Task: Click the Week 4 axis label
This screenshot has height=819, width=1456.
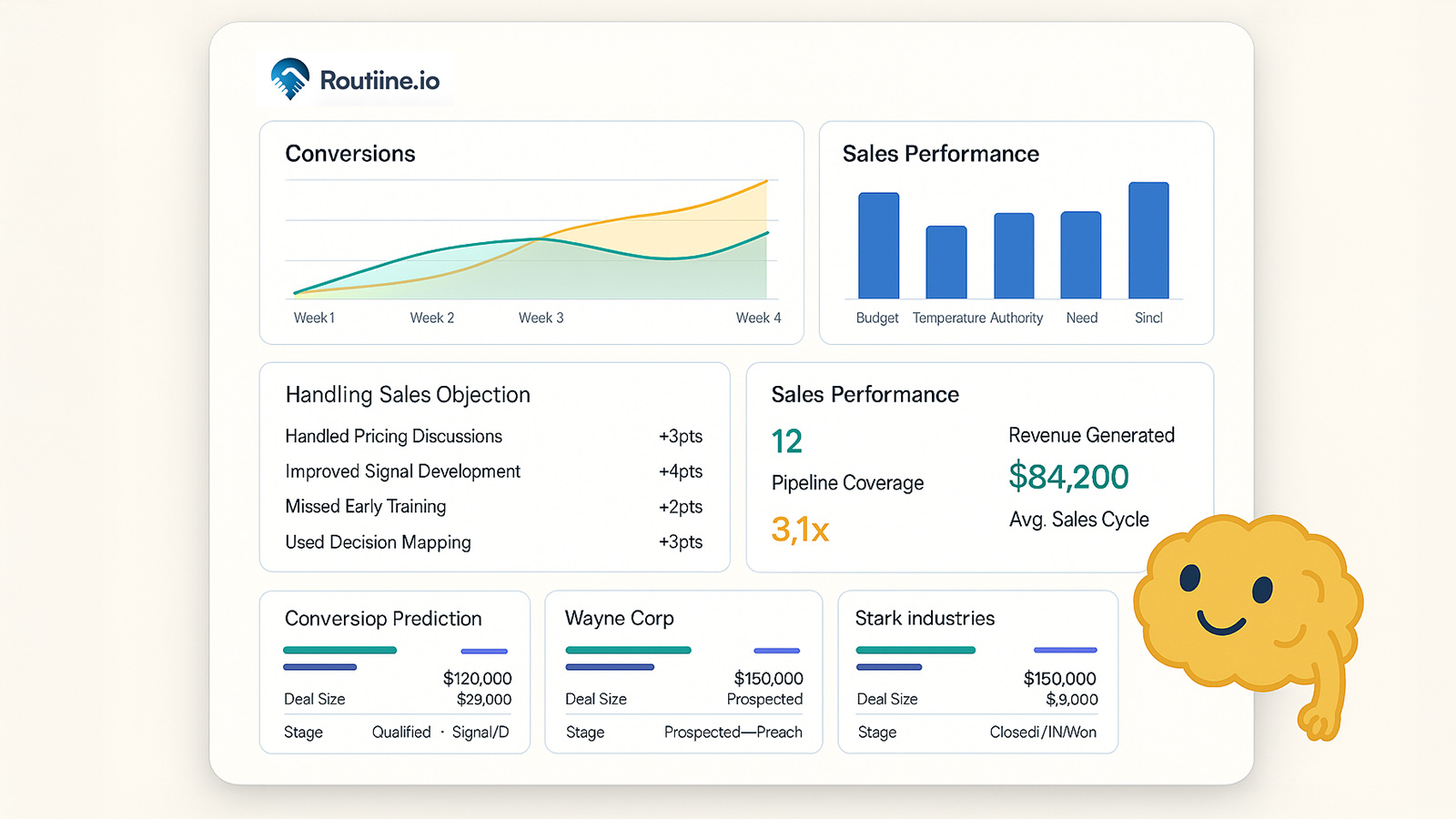Action: [758, 318]
